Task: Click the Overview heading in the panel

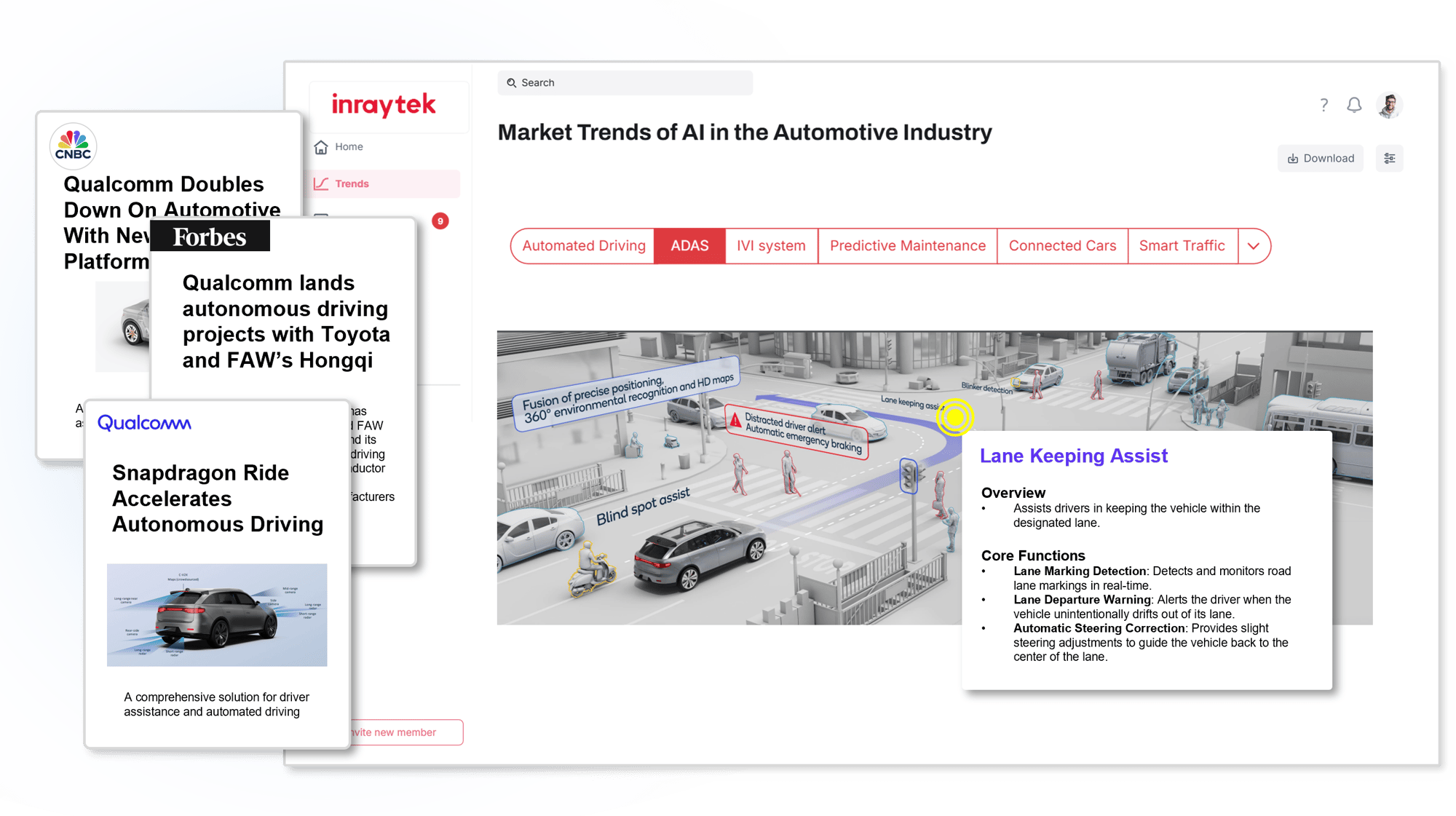Action: tap(1013, 493)
